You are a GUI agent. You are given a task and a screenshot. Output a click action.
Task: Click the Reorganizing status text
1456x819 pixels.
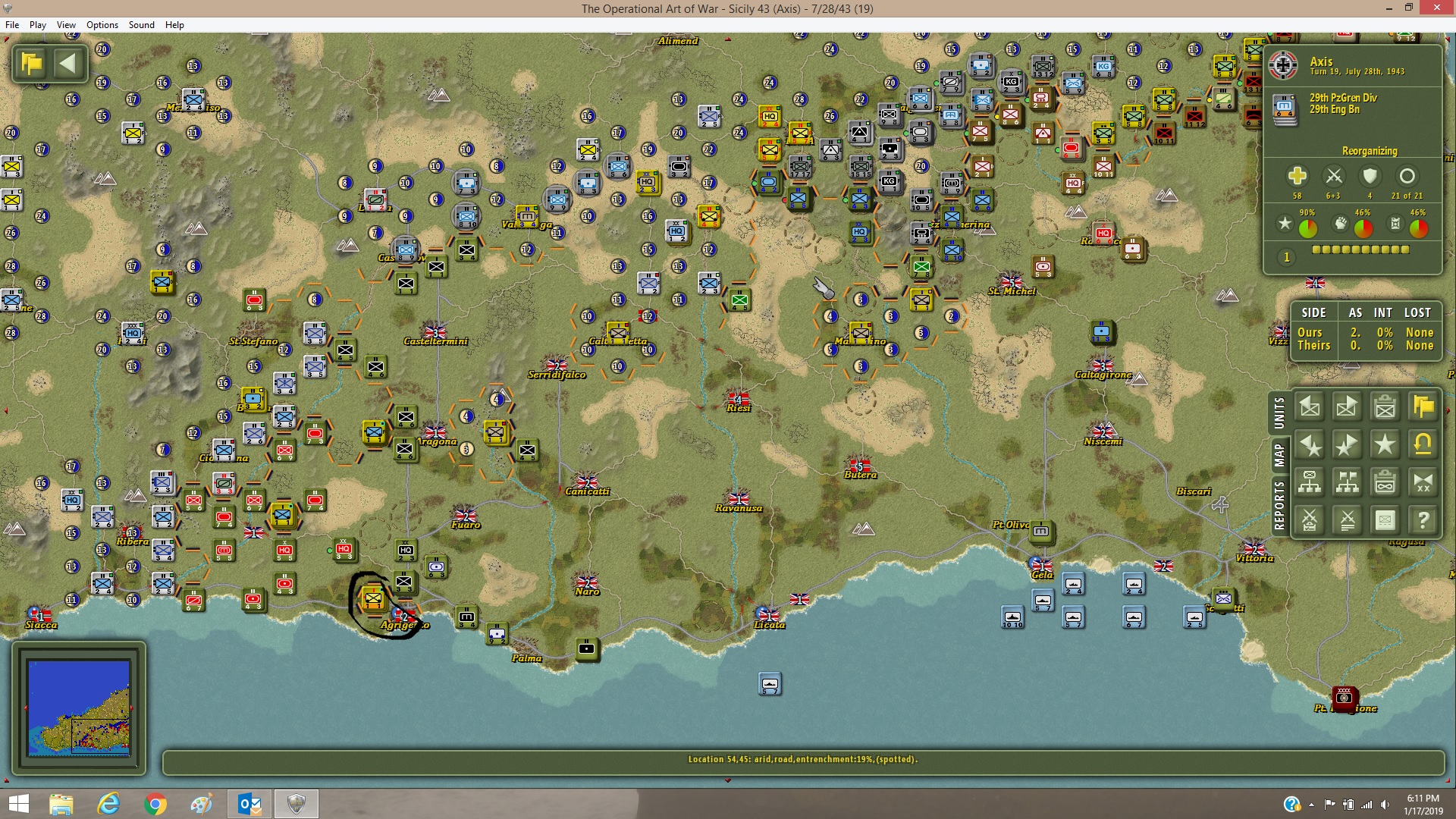[x=1369, y=151]
